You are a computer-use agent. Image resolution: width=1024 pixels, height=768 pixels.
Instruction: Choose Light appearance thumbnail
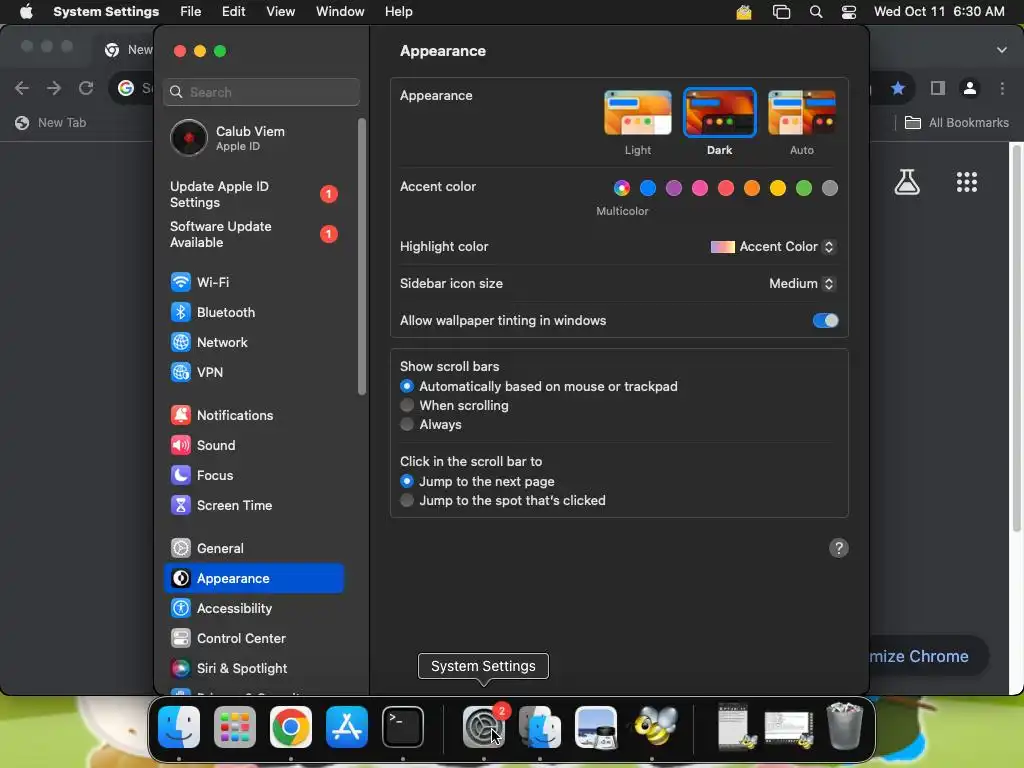[637, 113]
